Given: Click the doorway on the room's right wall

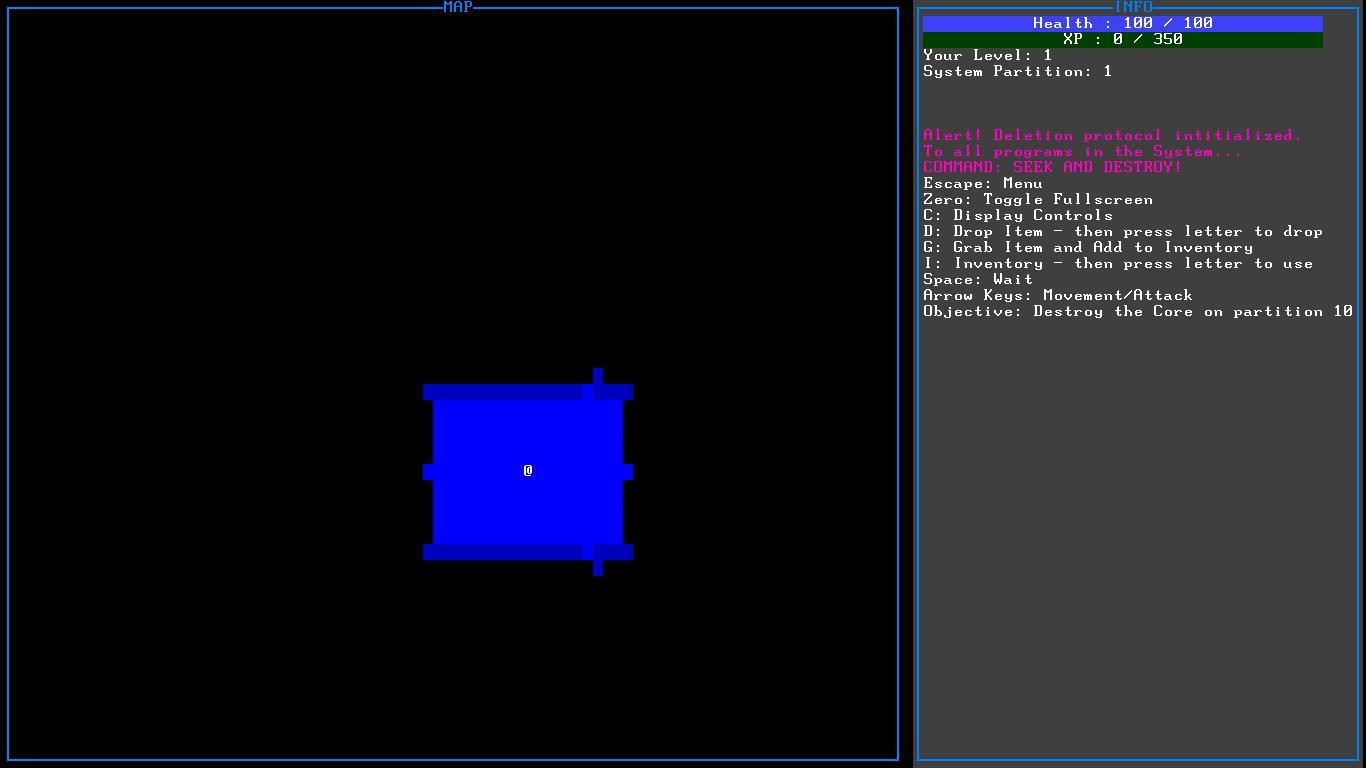Looking at the screenshot, I should click(628, 472).
